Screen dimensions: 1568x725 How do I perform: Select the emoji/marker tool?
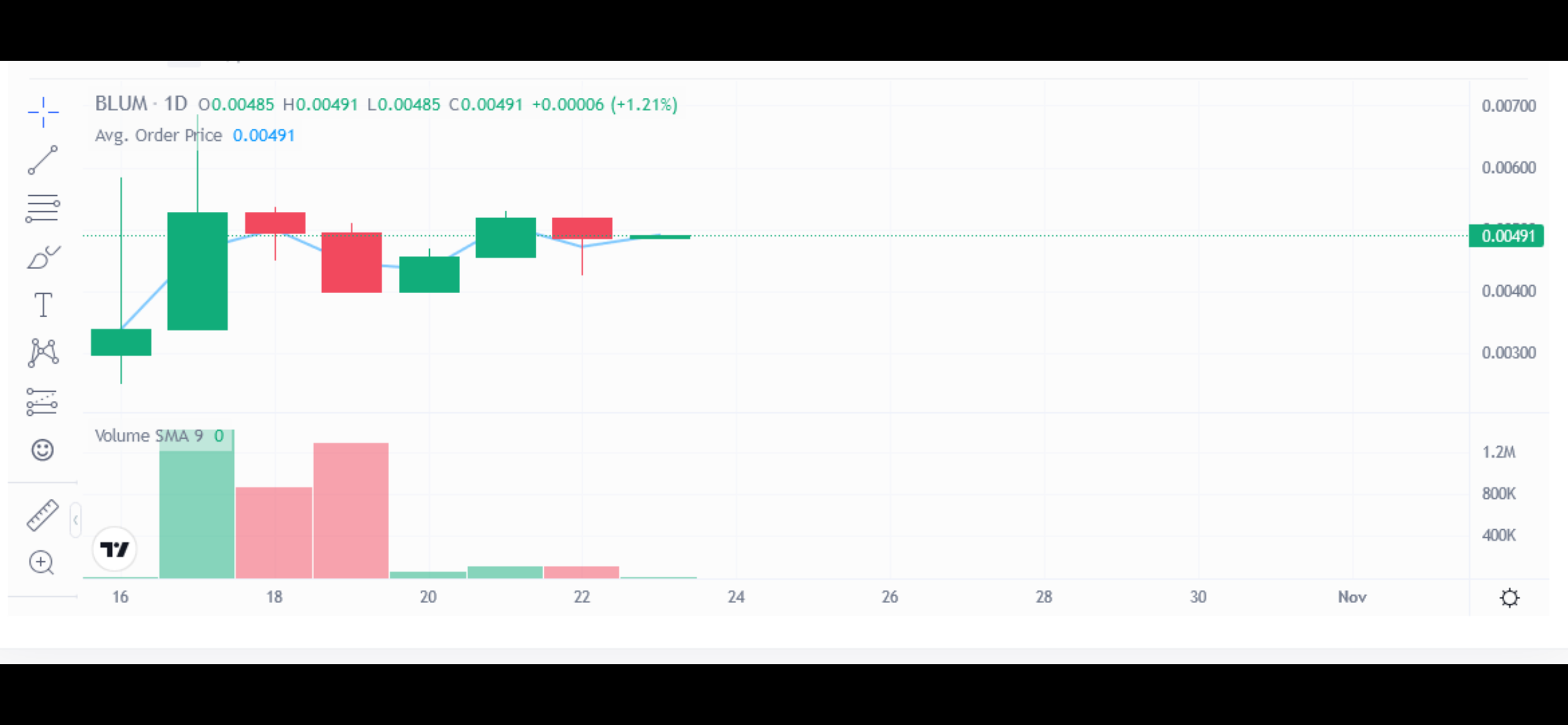(42, 450)
